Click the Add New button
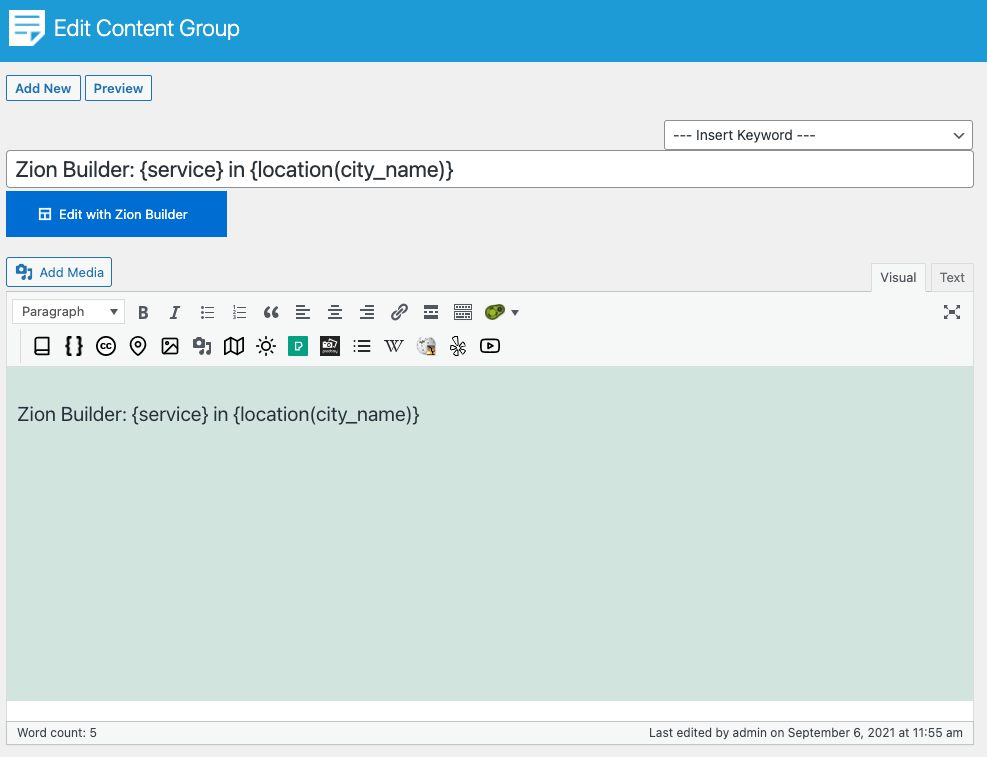Screen dimensions: 987x757 pos(43,88)
